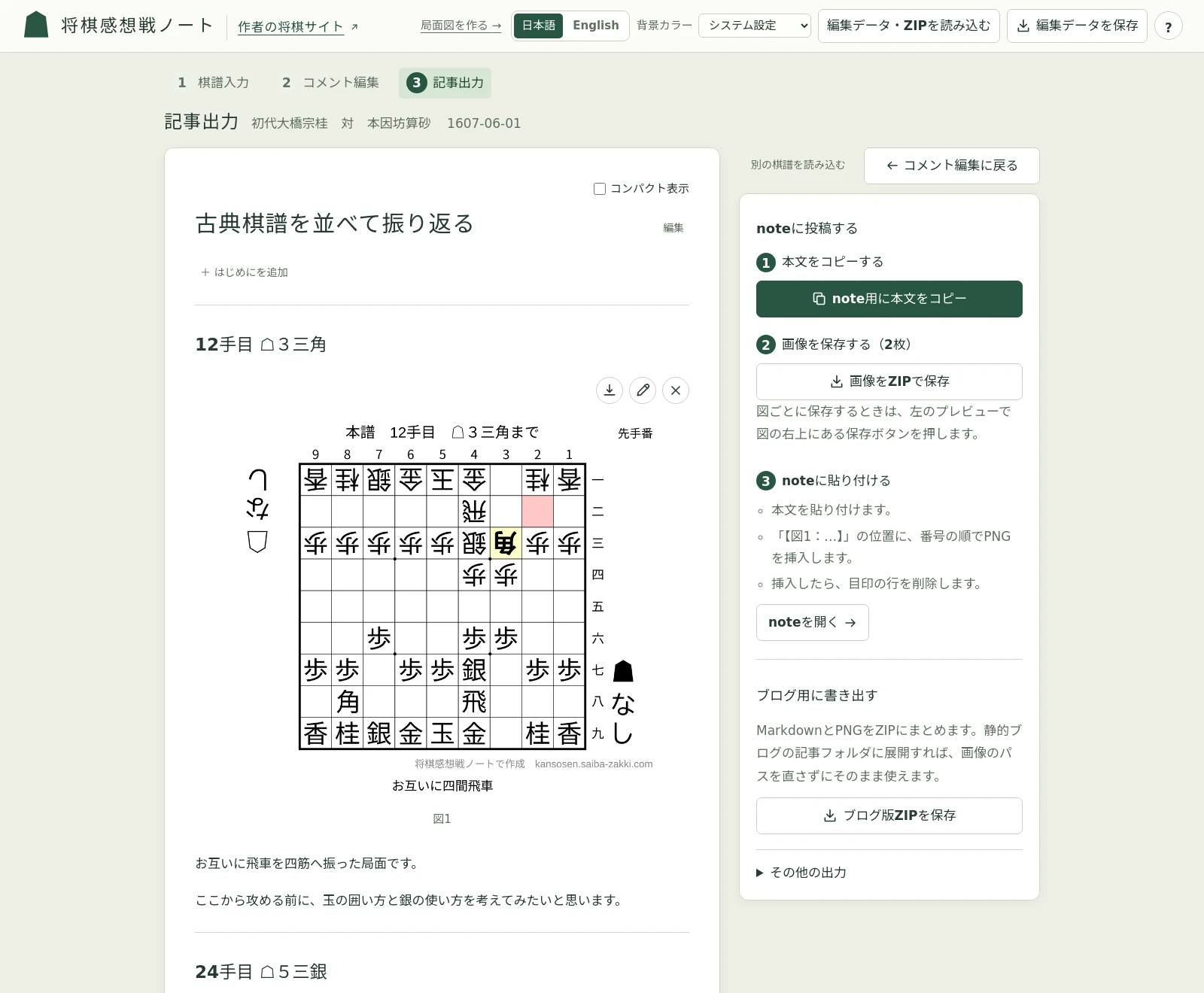Open author's shogi site link
The image size is (1204, 993).
pyautogui.click(x=298, y=26)
